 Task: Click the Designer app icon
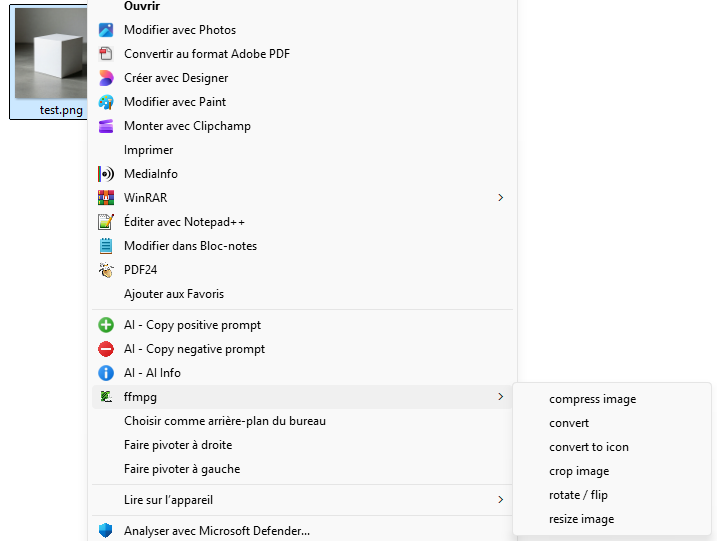pyautogui.click(x=106, y=78)
